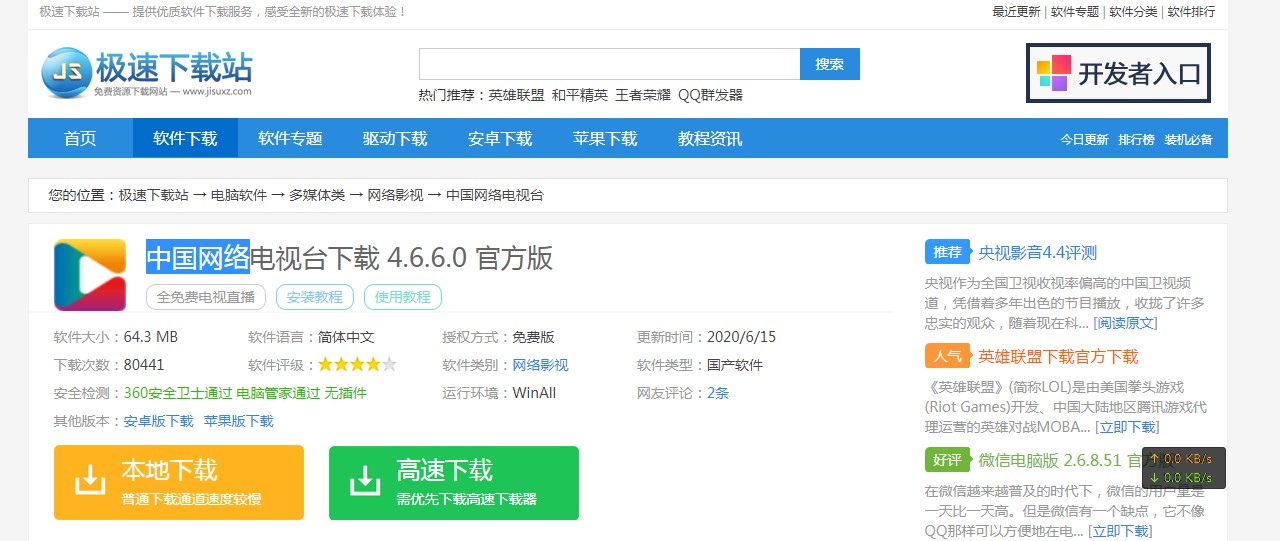This screenshot has height=541, width=1280.
Task: Click into the search input box
Action: [608, 64]
